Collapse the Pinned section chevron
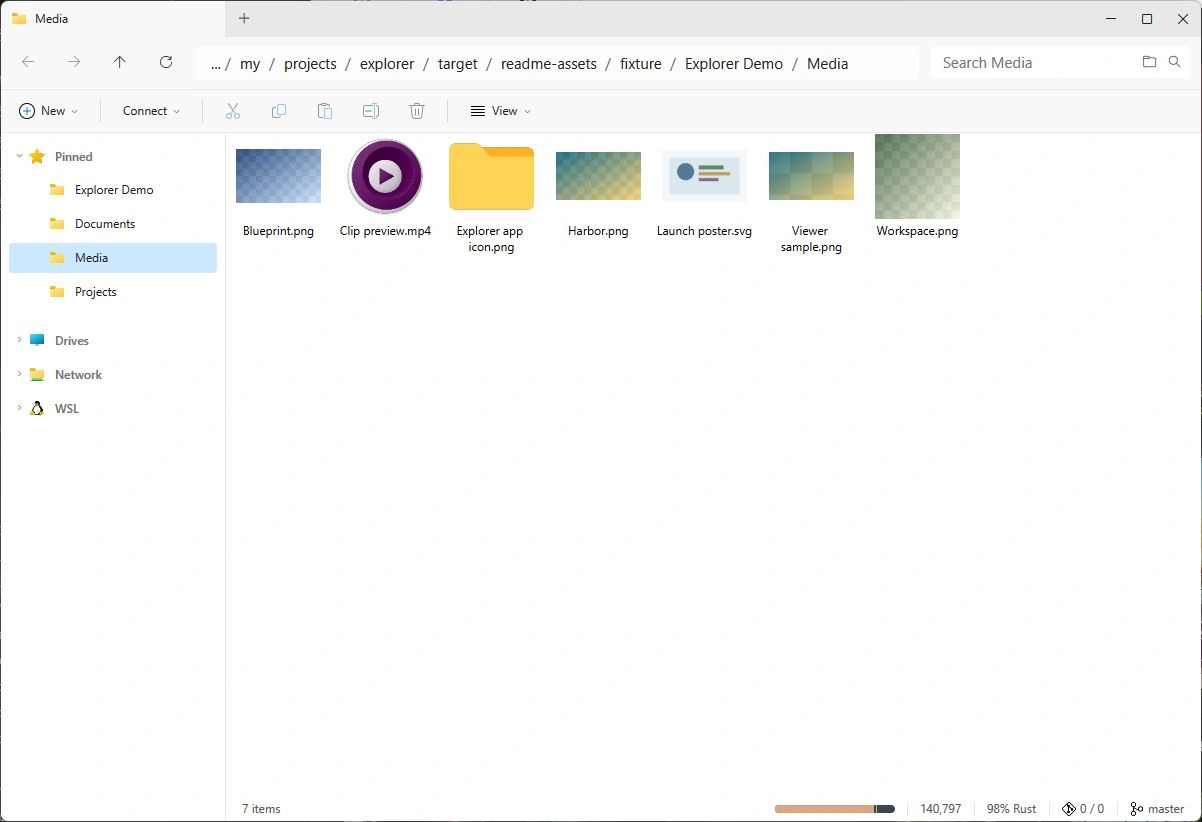 coord(19,156)
